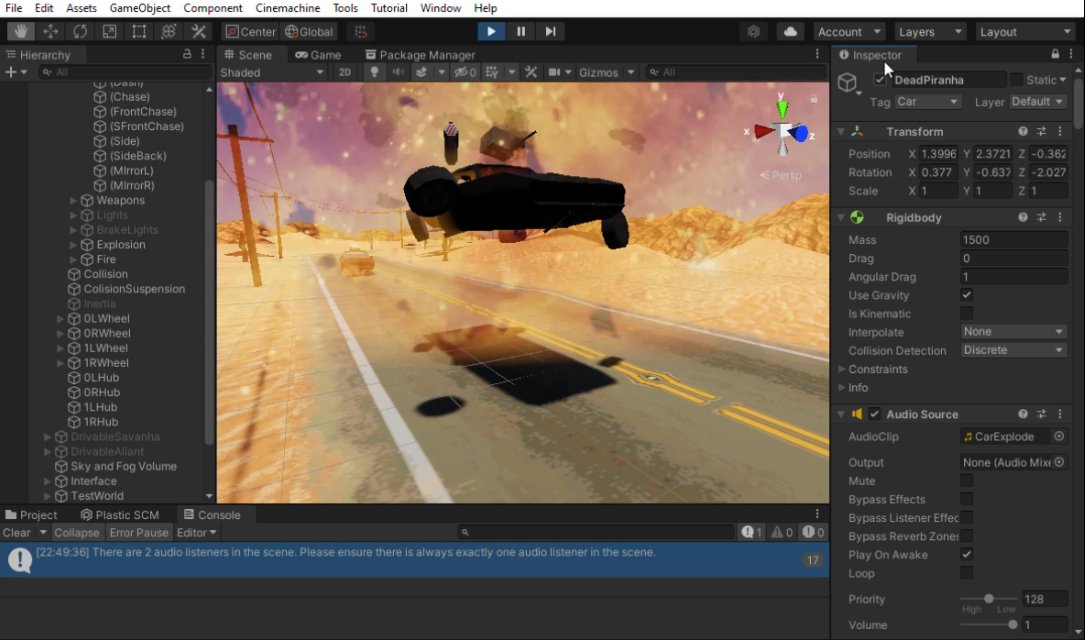Select the Rotate tool
The height and width of the screenshot is (640, 1085).
pos(78,31)
